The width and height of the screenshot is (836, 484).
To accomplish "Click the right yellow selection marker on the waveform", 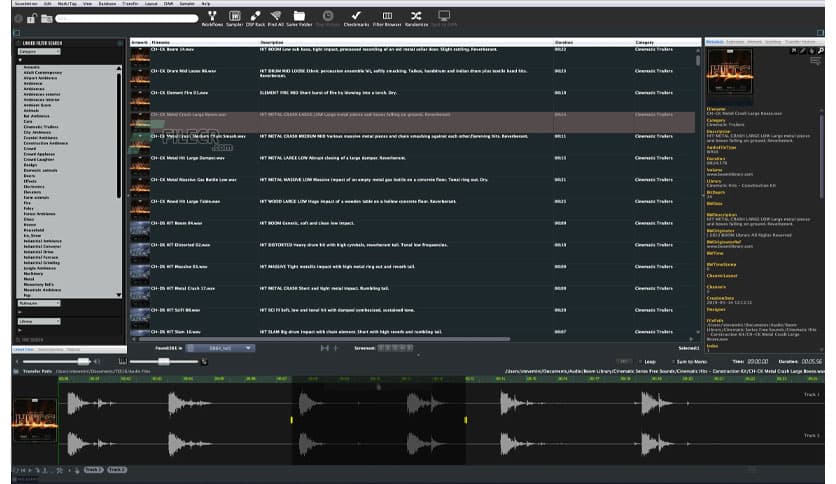I will [465, 420].
